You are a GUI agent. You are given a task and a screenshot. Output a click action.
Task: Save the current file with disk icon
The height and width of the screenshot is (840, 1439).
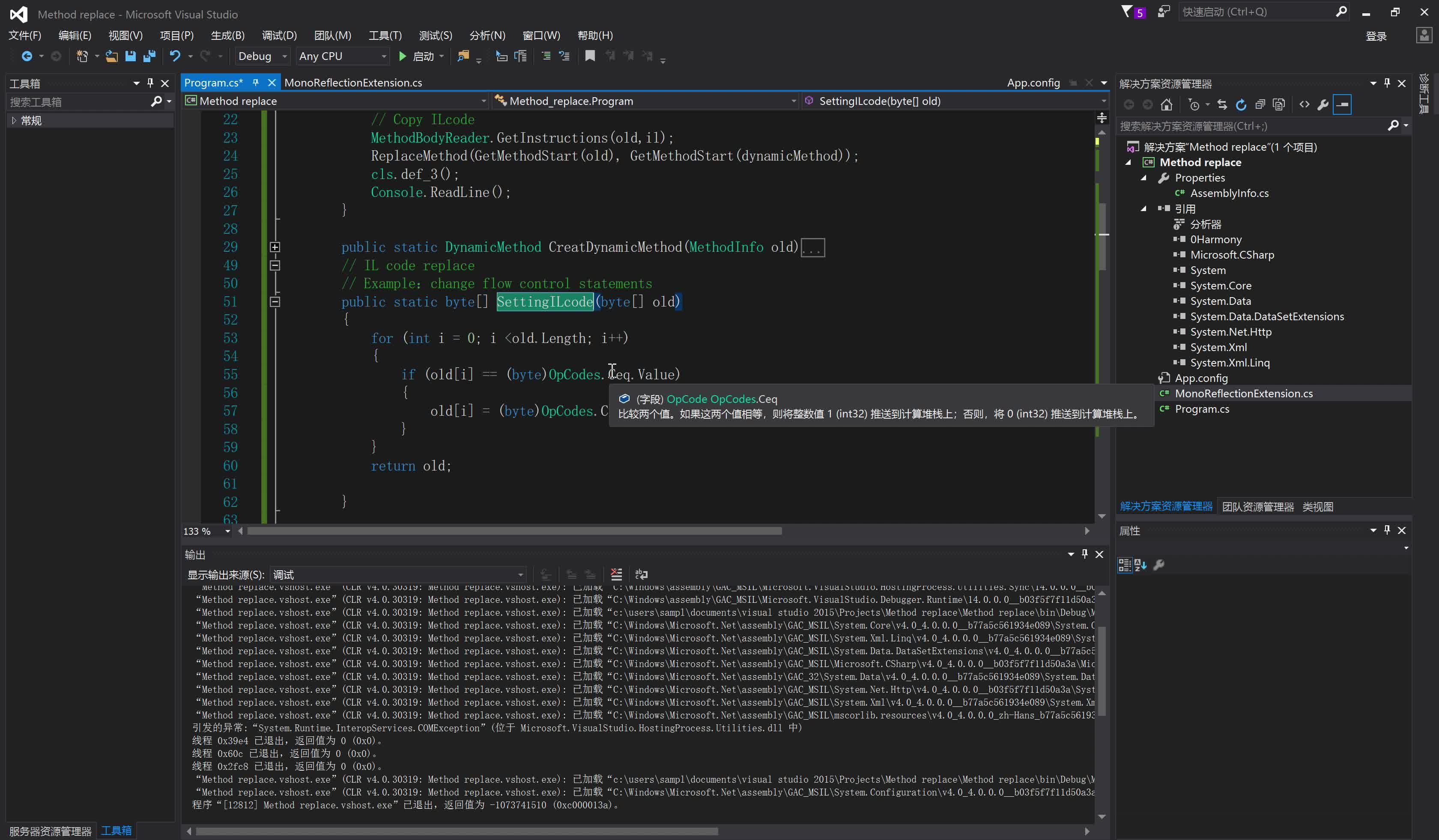(131, 56)
